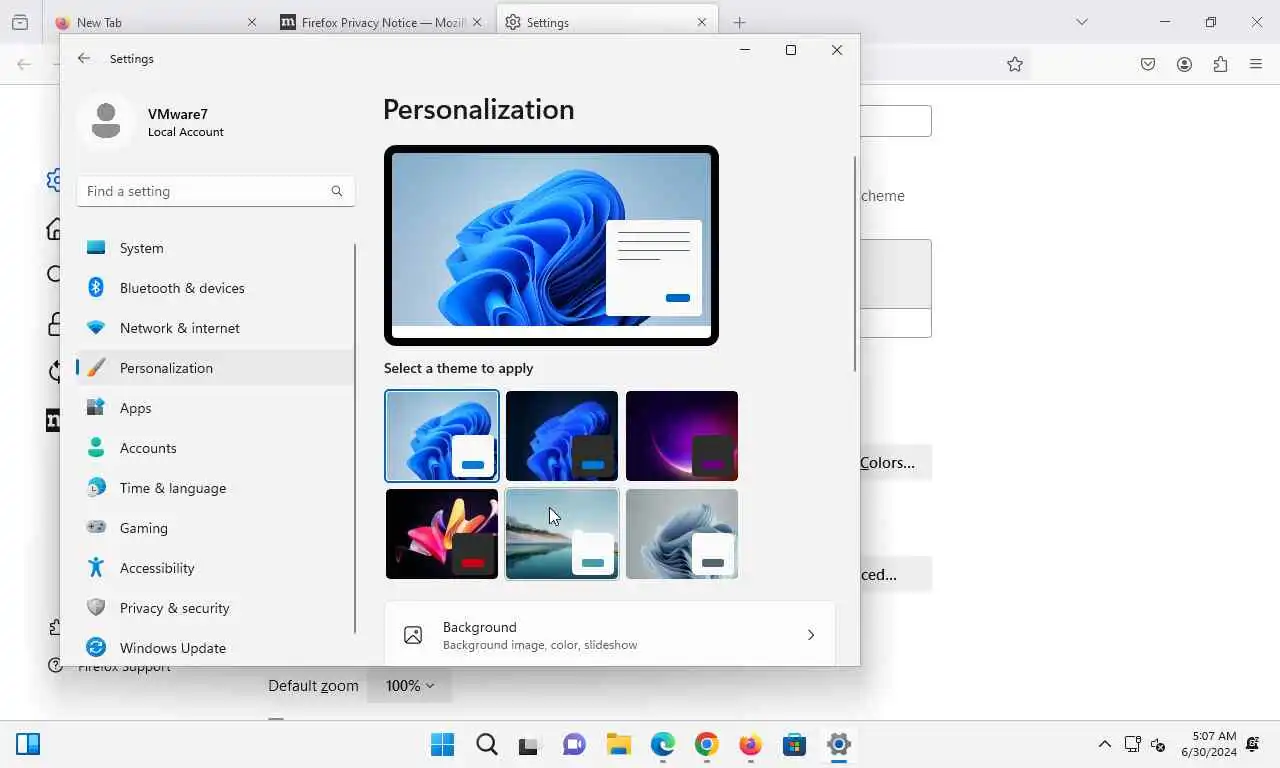1280x768 pixels.
Task: Show hidden icons in system tray
Action: point(1104,744)
